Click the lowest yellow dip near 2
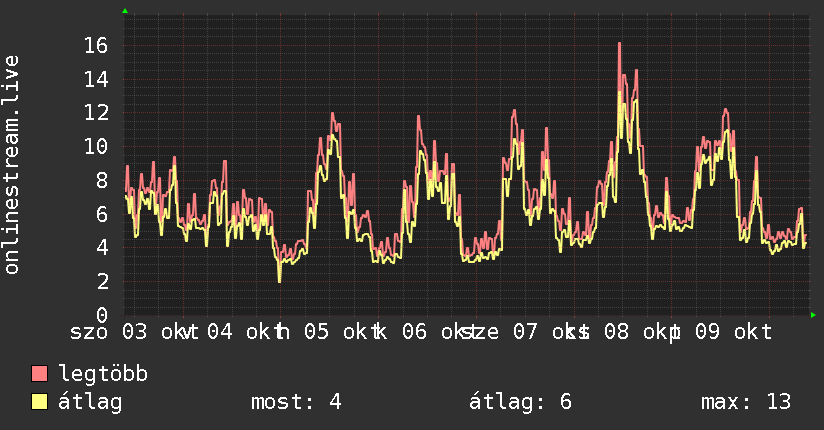This screenshot has width=824, height=430. (280, 281)
